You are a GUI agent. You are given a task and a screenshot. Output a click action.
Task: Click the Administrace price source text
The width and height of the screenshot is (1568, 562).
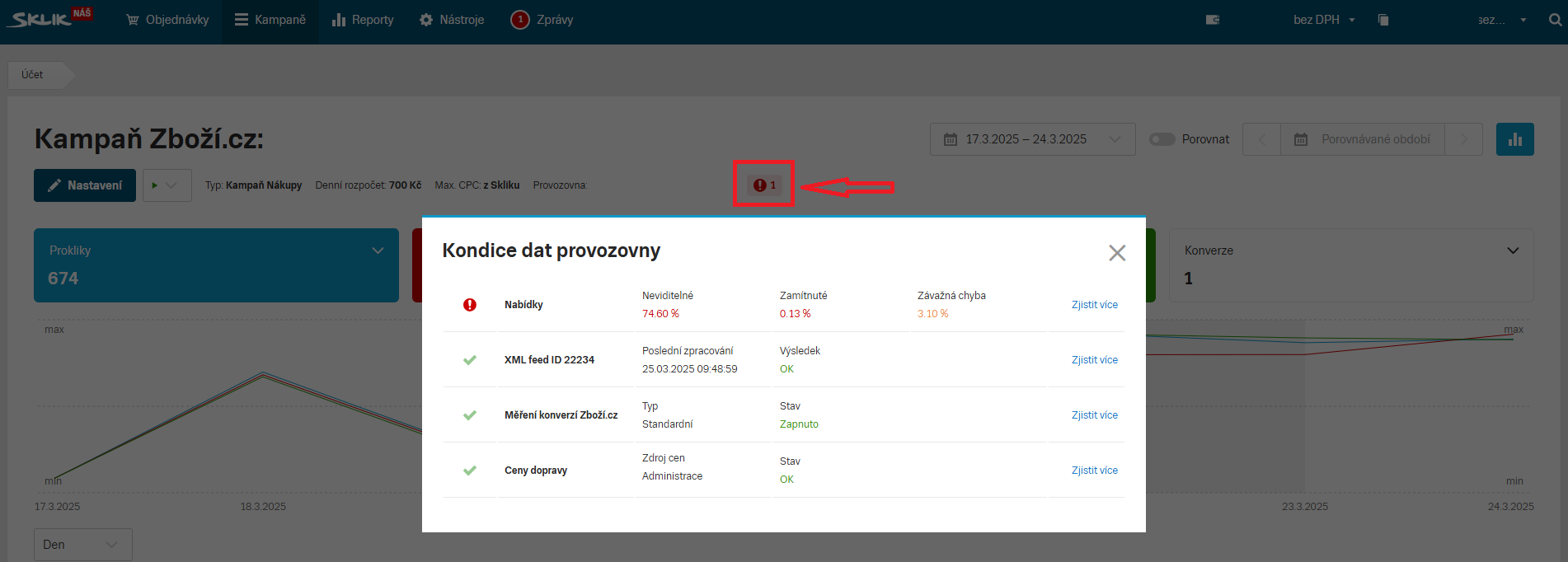(673, 476)
